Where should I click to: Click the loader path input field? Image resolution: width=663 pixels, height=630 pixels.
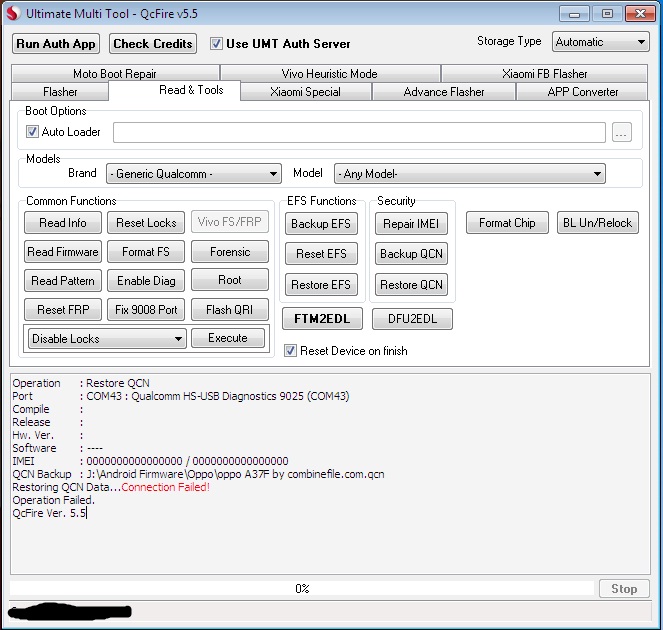[359, 133]
